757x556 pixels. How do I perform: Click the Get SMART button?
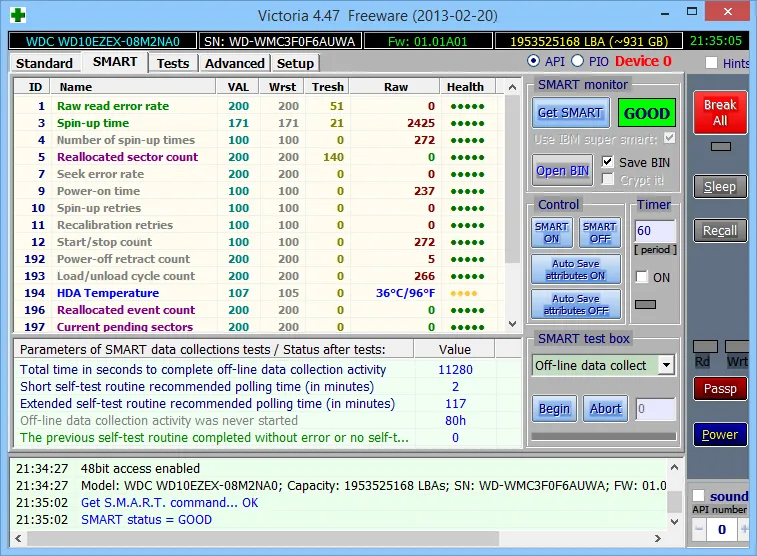coord(570,112)
